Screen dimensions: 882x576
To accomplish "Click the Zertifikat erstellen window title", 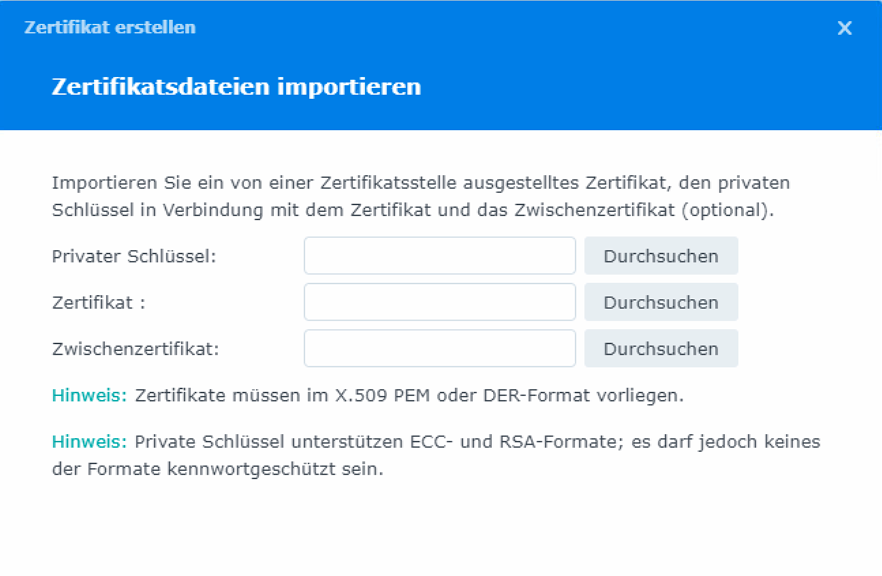I will tap(109, 27).
